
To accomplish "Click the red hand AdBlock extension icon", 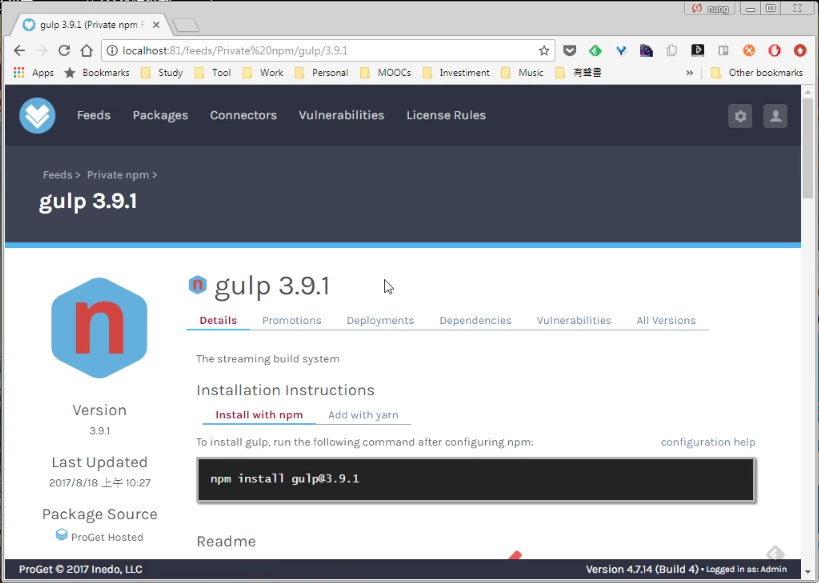I will tap(775, 51).
